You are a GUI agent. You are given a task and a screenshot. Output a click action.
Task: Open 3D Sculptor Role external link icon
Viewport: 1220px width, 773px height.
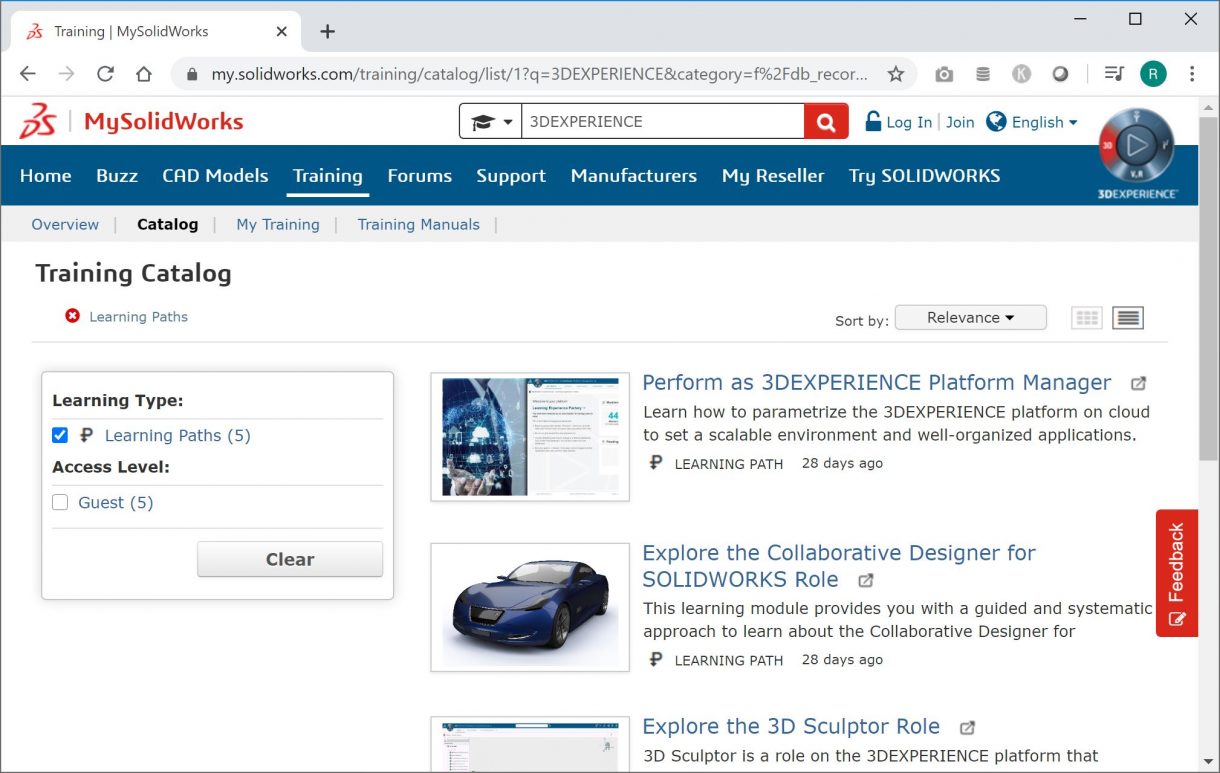coord(967,727)
